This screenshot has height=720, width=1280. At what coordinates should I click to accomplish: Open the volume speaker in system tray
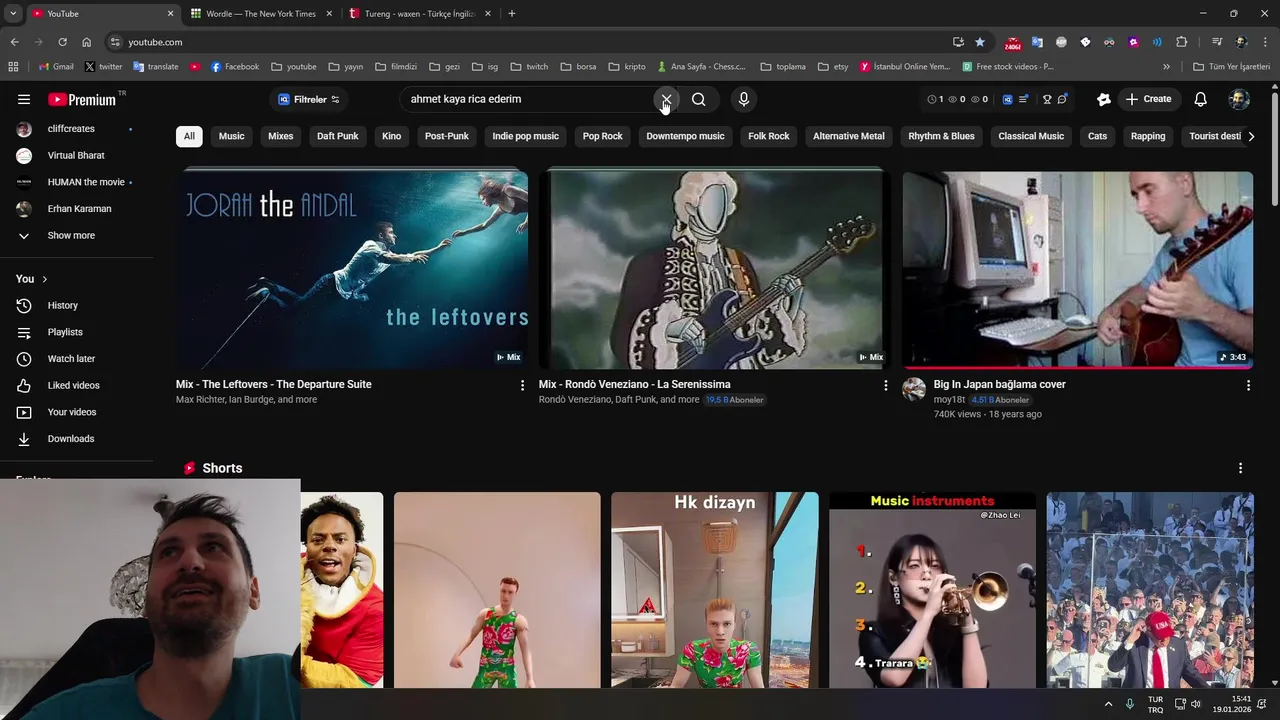1196,704
